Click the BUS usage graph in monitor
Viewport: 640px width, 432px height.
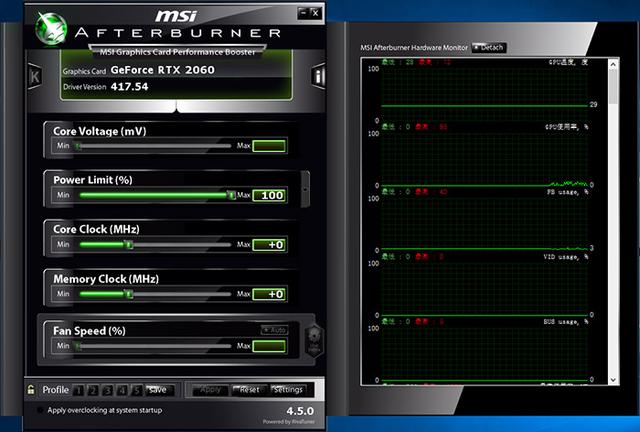coord(484,352)
